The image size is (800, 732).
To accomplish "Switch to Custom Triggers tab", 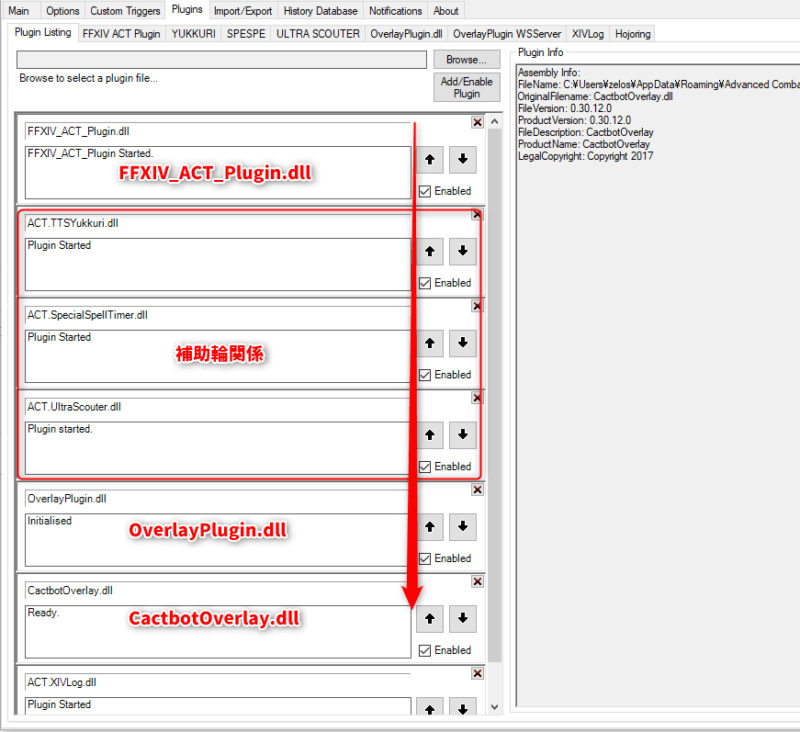I will pyautogui.click(x=125, y=11).
